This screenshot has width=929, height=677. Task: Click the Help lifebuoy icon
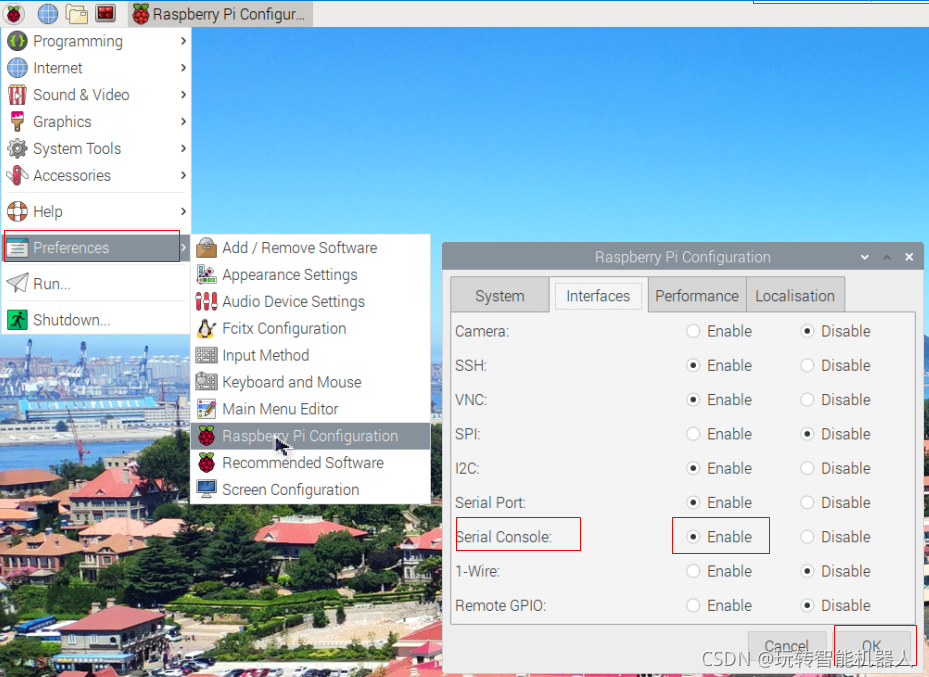(17, 211)
